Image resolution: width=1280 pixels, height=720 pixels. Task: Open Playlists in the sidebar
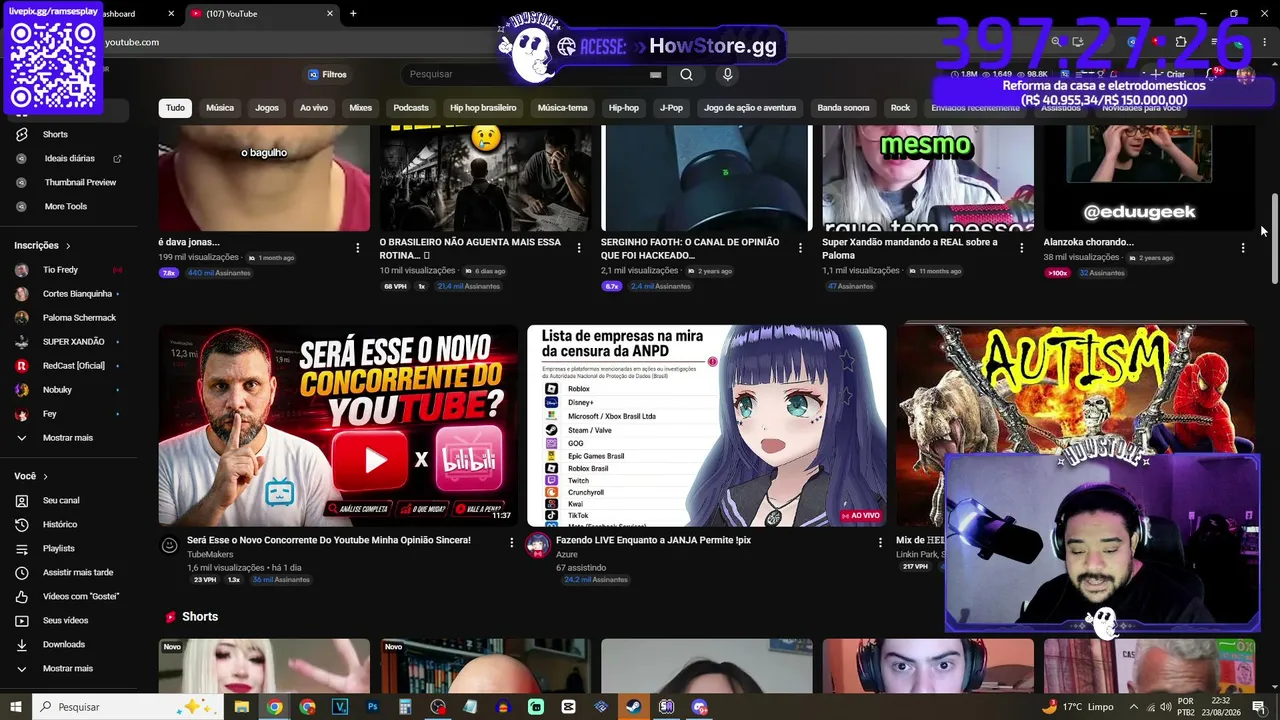click(59, 548)
